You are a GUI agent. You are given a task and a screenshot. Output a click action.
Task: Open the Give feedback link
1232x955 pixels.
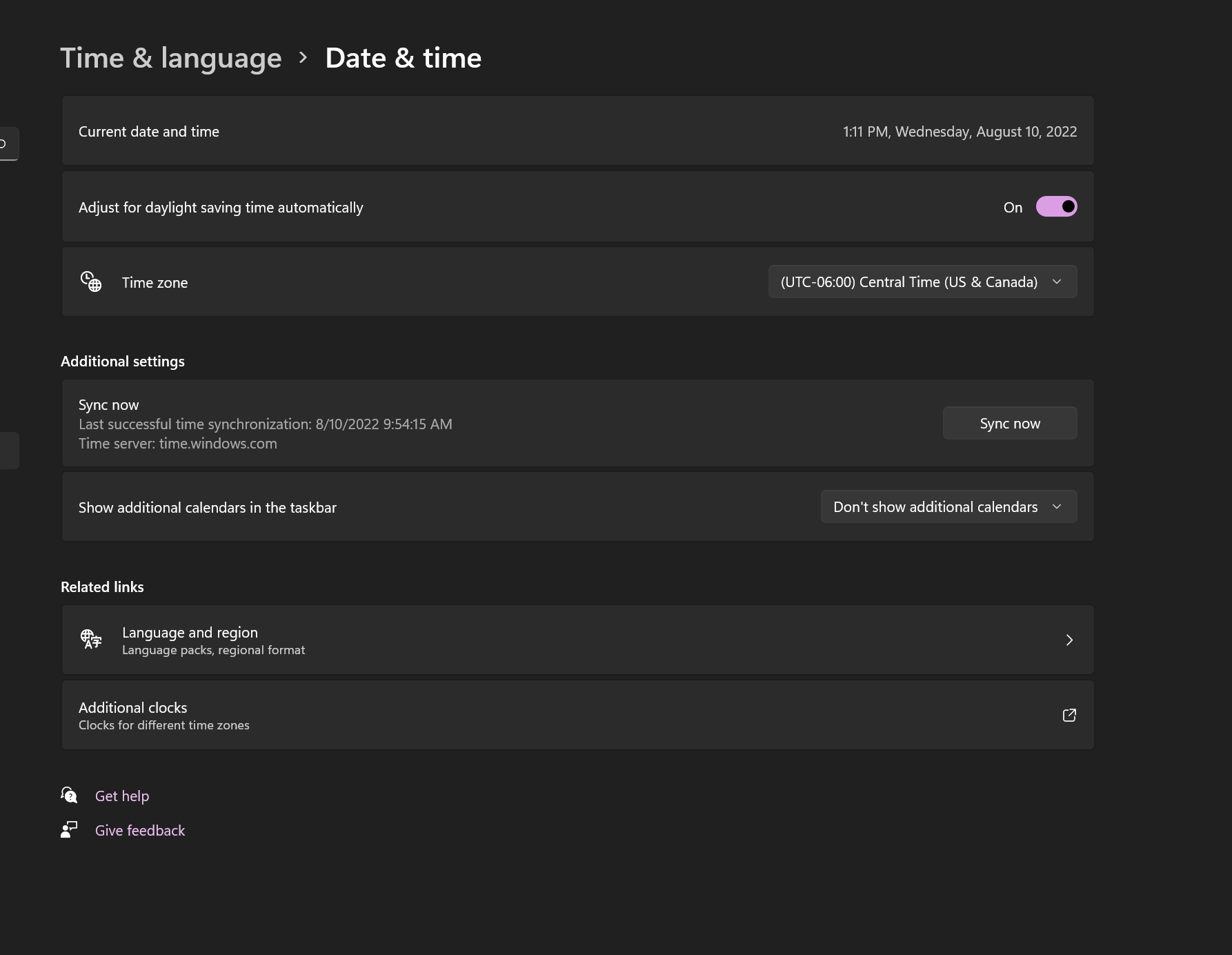[x=140, y=830]
